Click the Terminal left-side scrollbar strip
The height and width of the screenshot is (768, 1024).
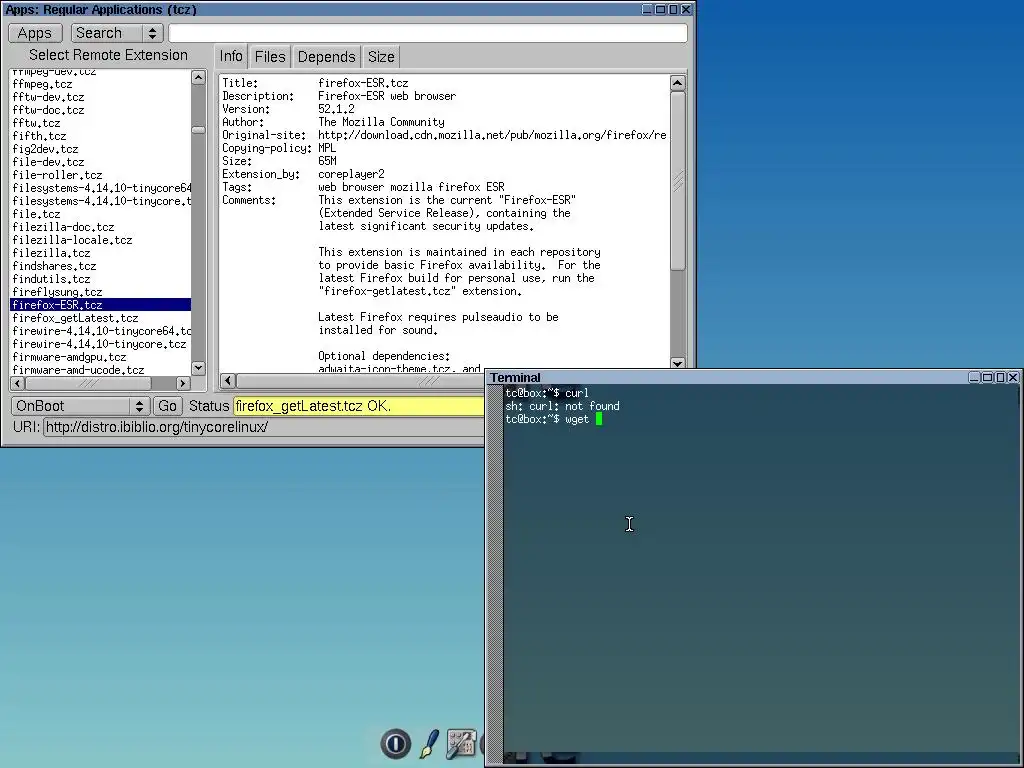[x=494, y=573]
